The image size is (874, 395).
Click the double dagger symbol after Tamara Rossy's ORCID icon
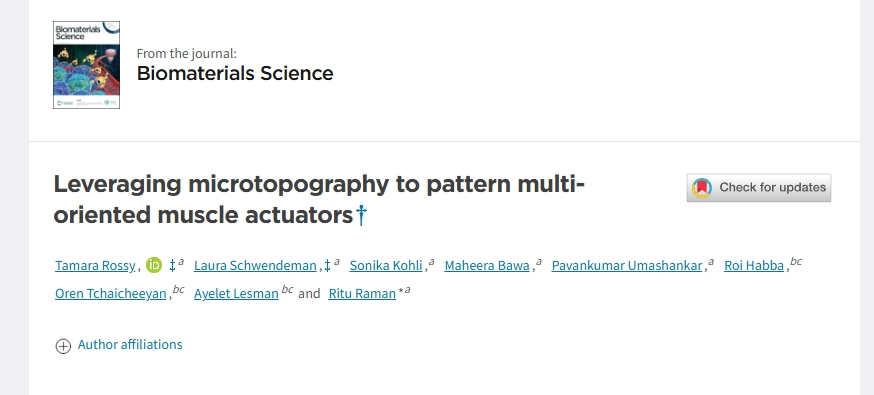pyautogui.click(x=172, y=265)
